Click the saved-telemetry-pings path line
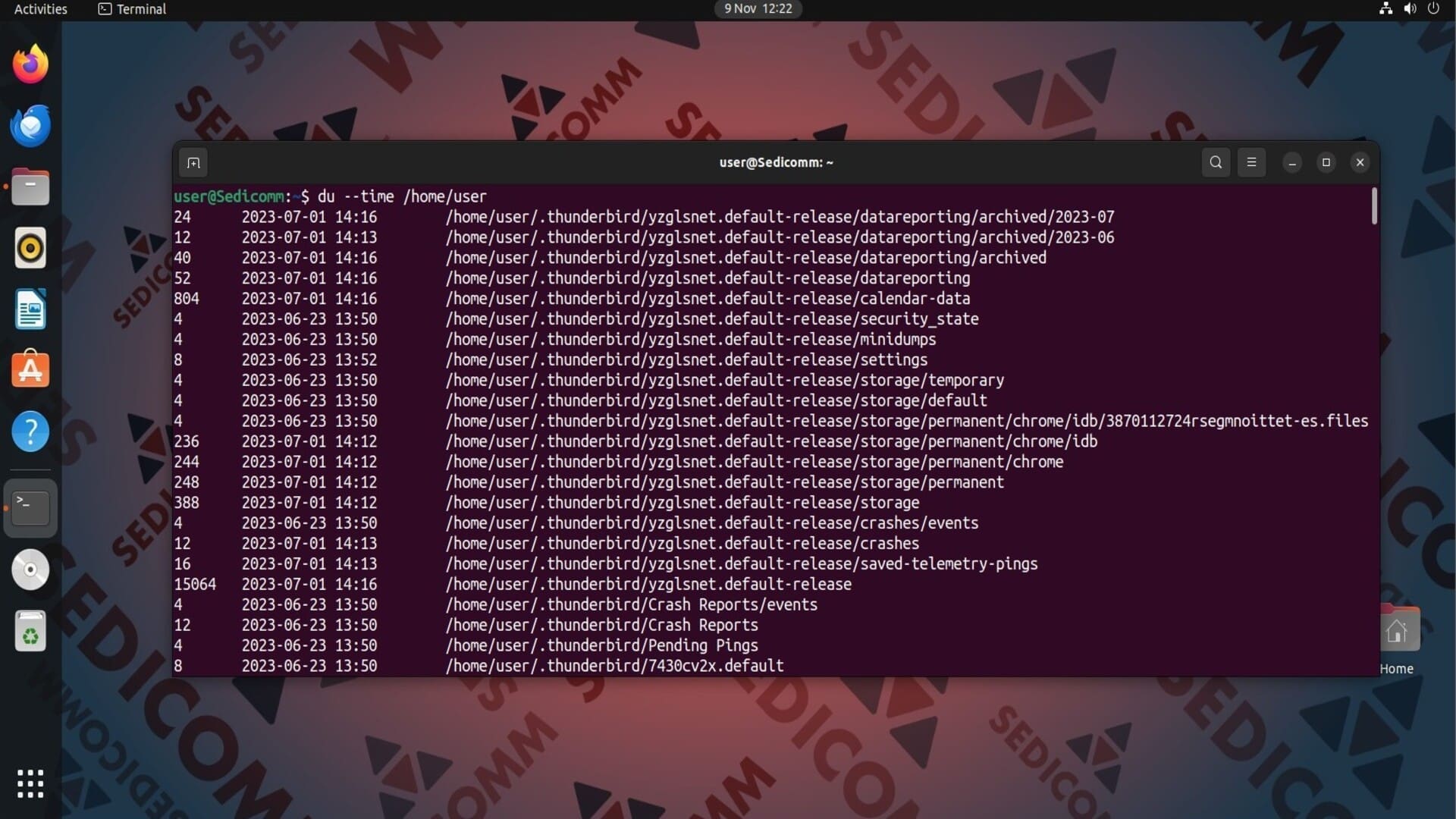This screenshot has width=1456, height=819. pyautogui.click(x=742, y=565)
